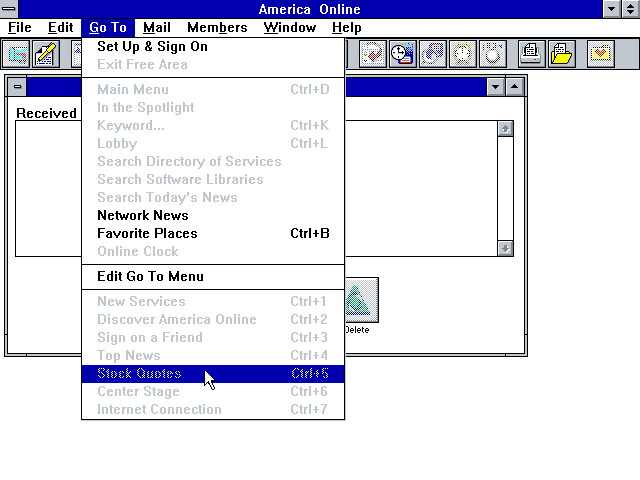Open Favorite Places menu entry
The width and height of the screenshot is (640, 480).
tap(213, 233)
